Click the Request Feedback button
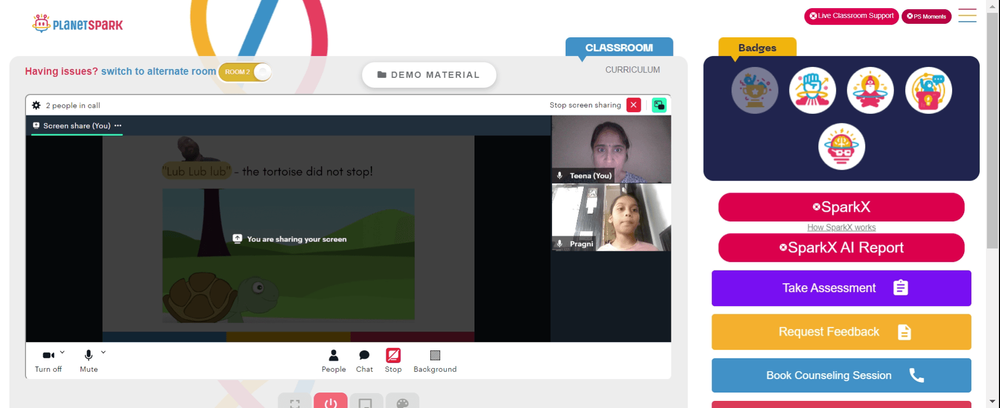The image size is (1000, 408). (841, 332)
